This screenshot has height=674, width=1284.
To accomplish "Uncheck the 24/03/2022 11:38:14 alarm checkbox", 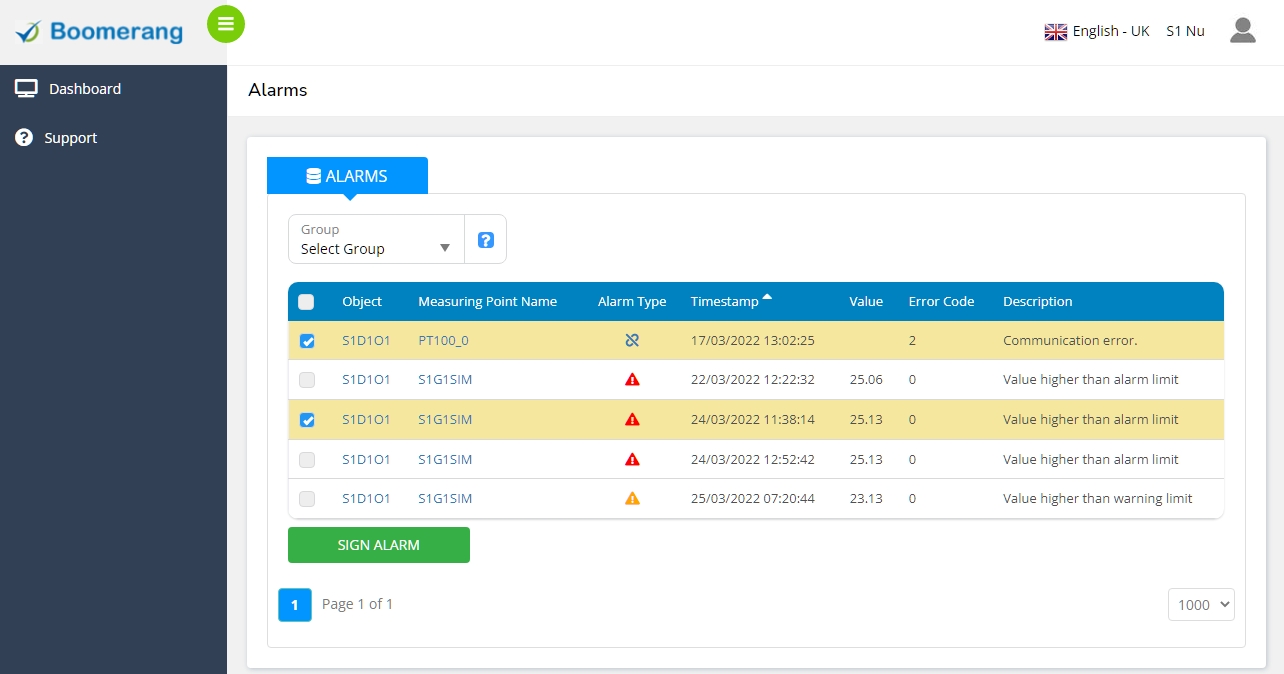I will [x=307, y=420].
